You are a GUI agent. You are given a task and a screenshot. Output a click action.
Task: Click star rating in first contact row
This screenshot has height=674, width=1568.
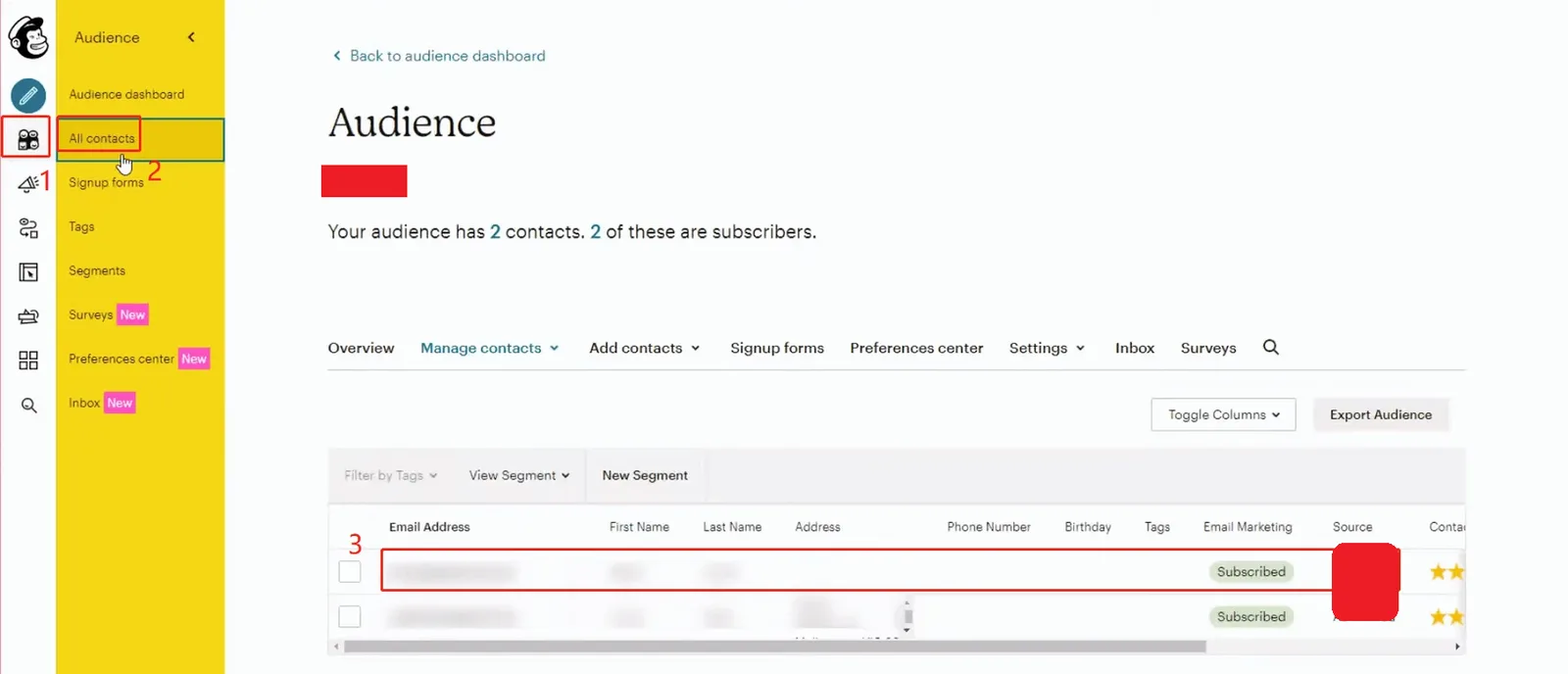[x=1446, y=571]
